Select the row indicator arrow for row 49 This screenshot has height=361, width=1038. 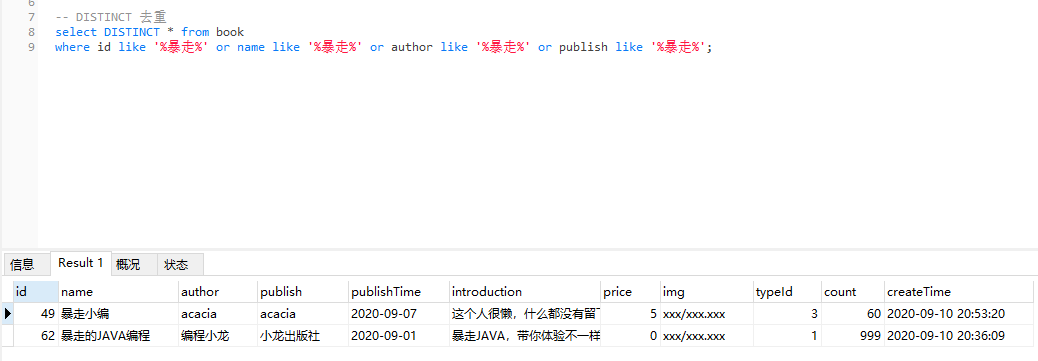(x=8, y=313)
